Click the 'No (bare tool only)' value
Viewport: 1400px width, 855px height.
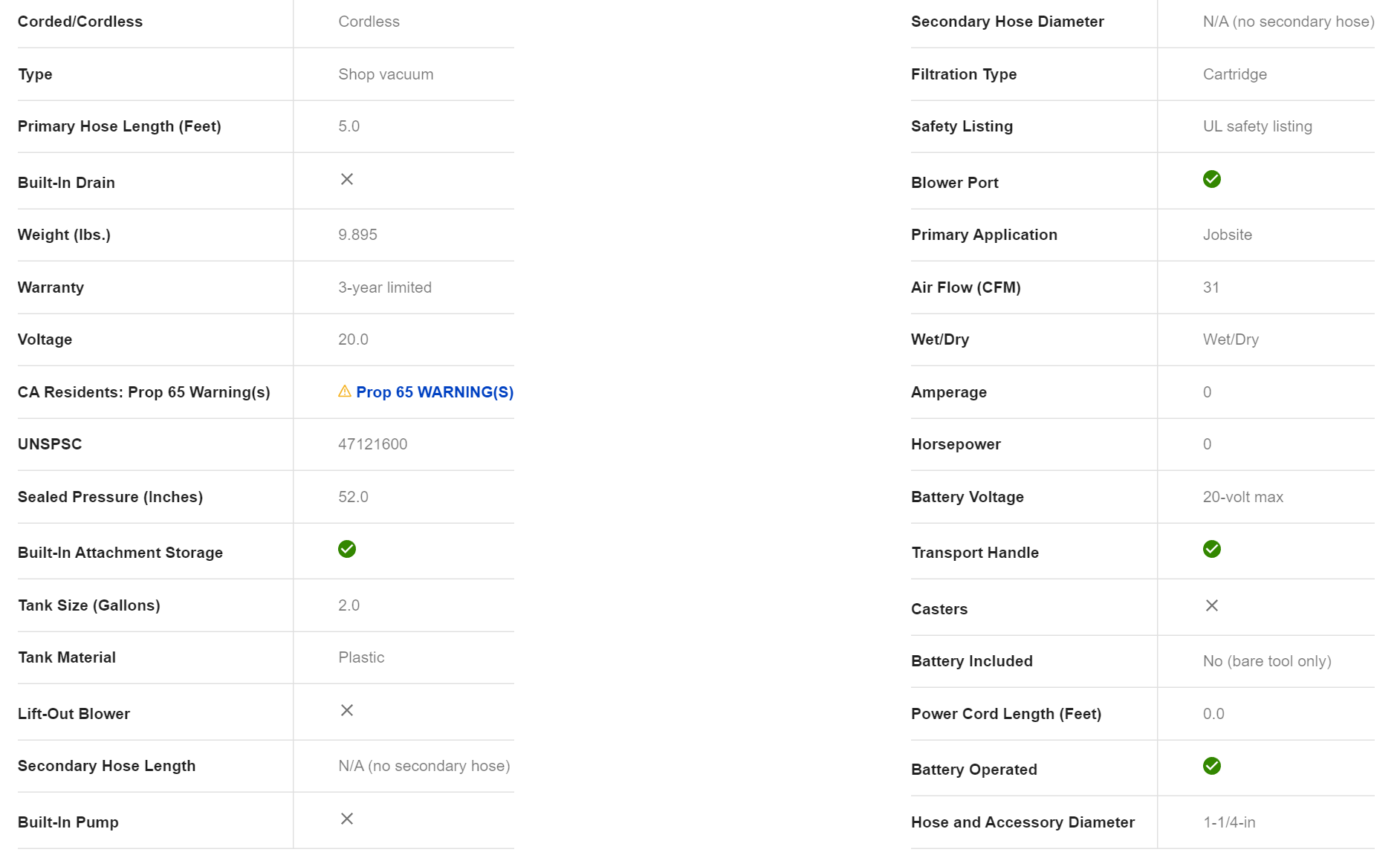pos(1266,661)
